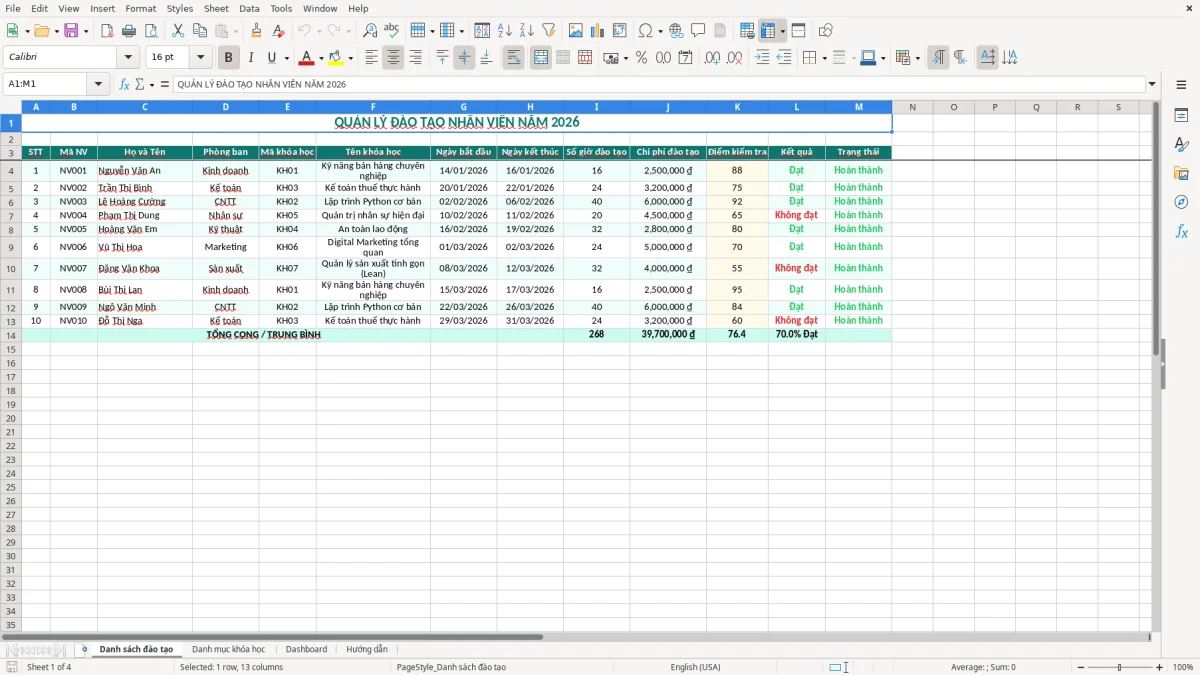Switch to the Dashboard sheet tab

(306, 649)
